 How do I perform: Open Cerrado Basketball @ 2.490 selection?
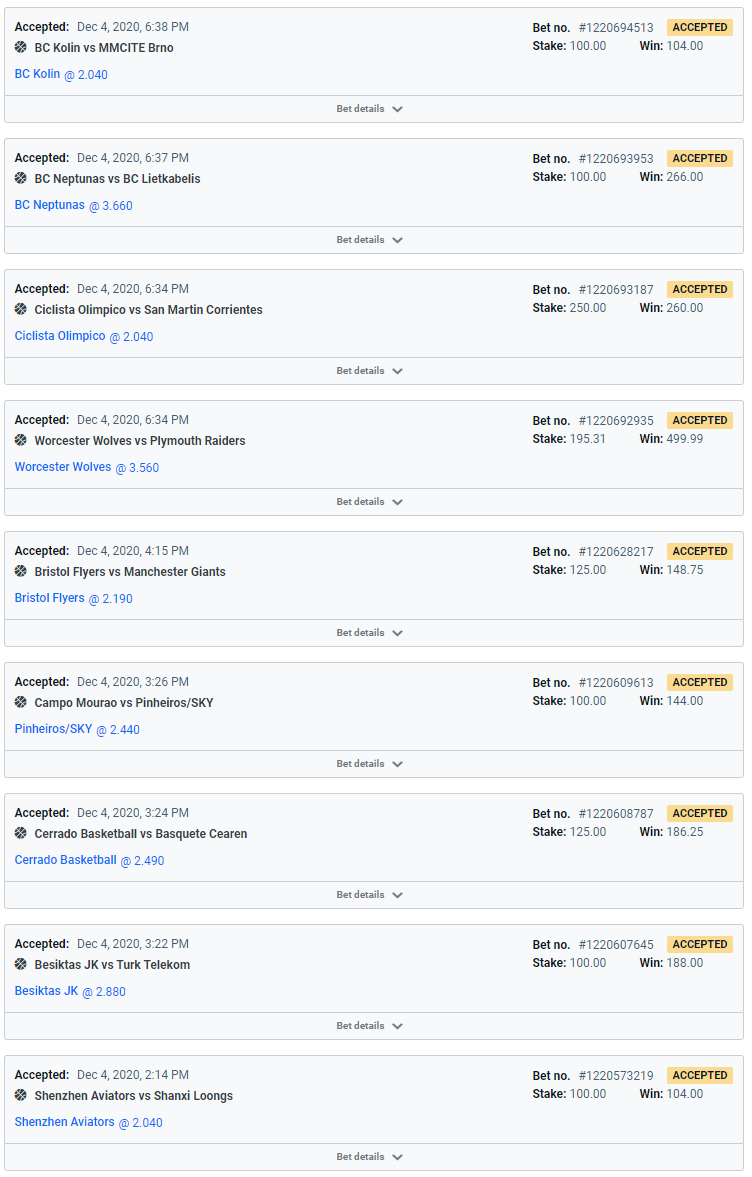tap(89, 860)
